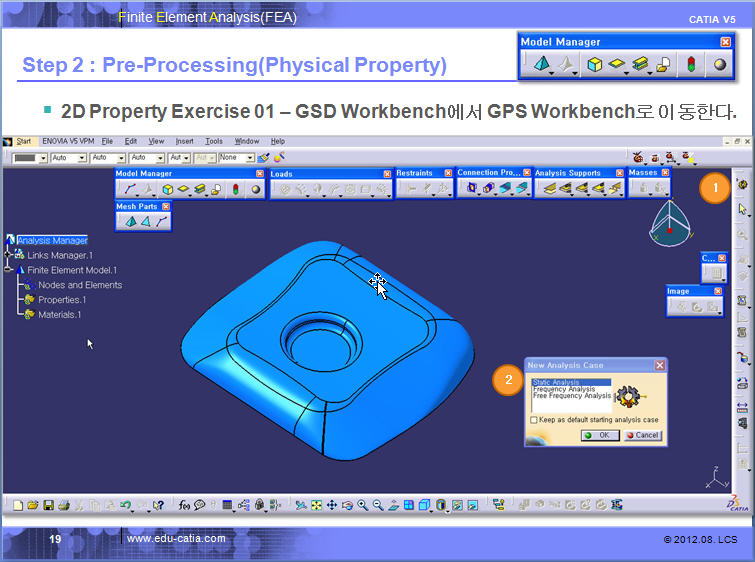
Task: Enable Keep as default starting analysis case
Action: coord(534,420)
